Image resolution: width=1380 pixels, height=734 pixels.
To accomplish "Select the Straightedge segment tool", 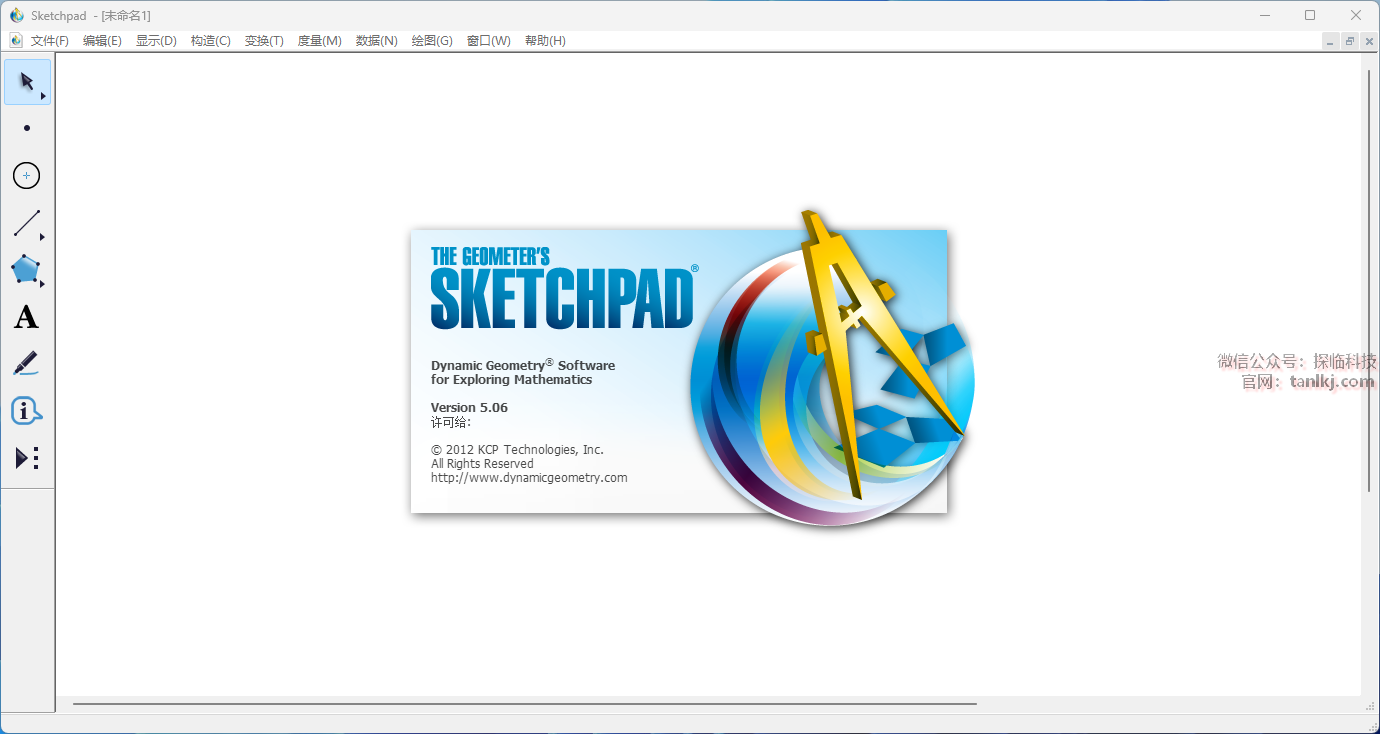I will pyautogui.click(x=26, y=223).
